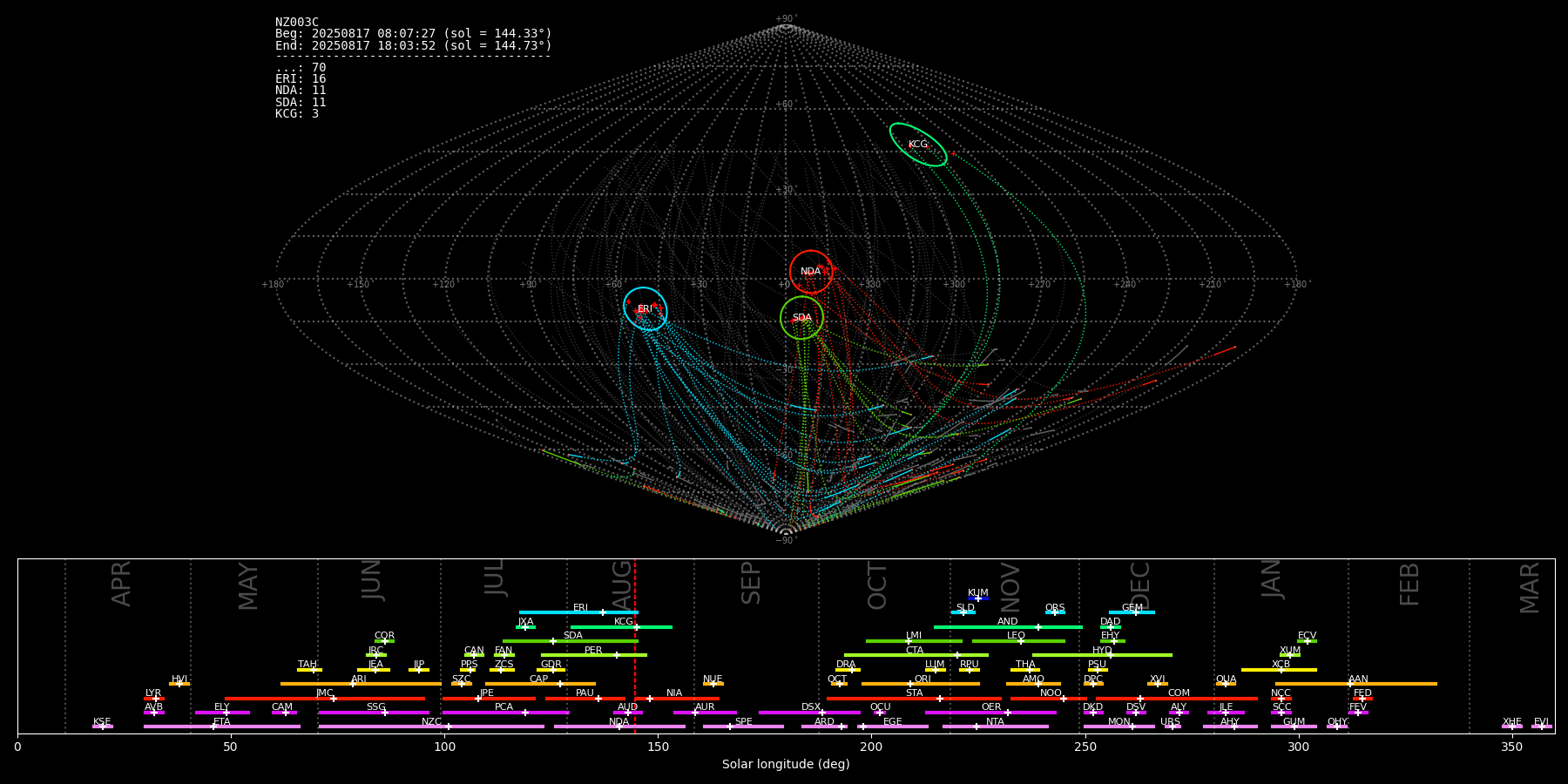Click the NOO shower bar in timeline
1568x784 pixels.
tap(1049, 699)
